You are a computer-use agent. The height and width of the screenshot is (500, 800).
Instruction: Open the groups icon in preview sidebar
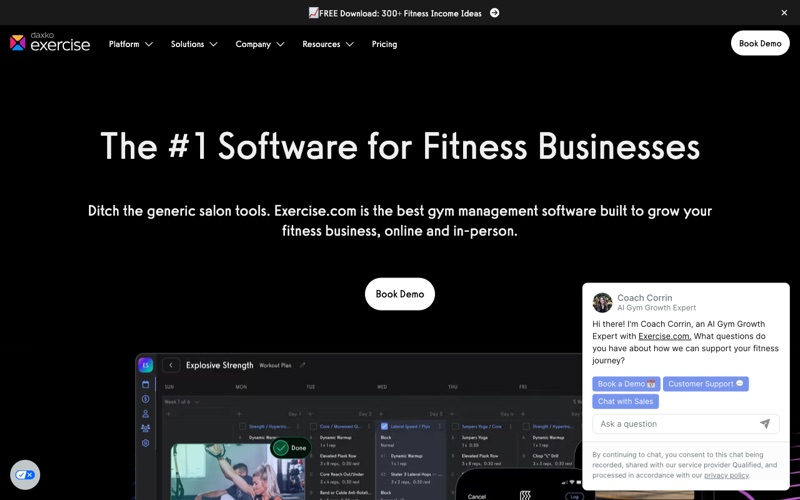[145, 428]
